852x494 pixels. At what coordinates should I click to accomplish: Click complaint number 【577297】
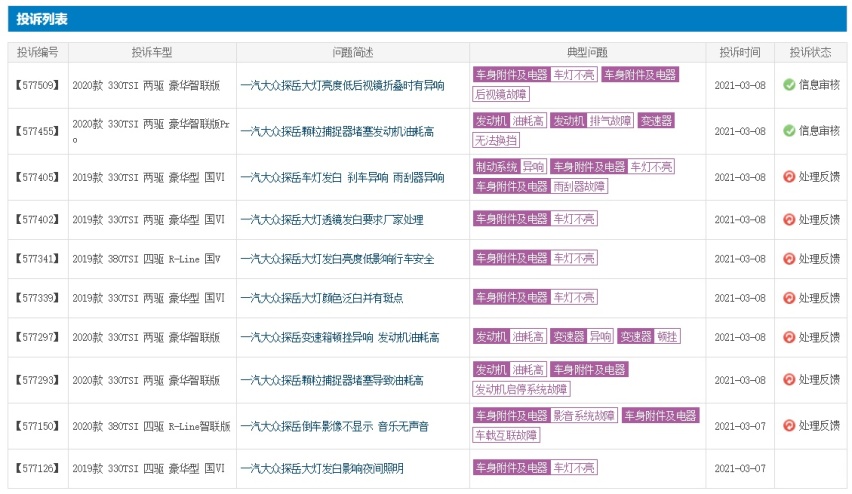pos(37,337)
